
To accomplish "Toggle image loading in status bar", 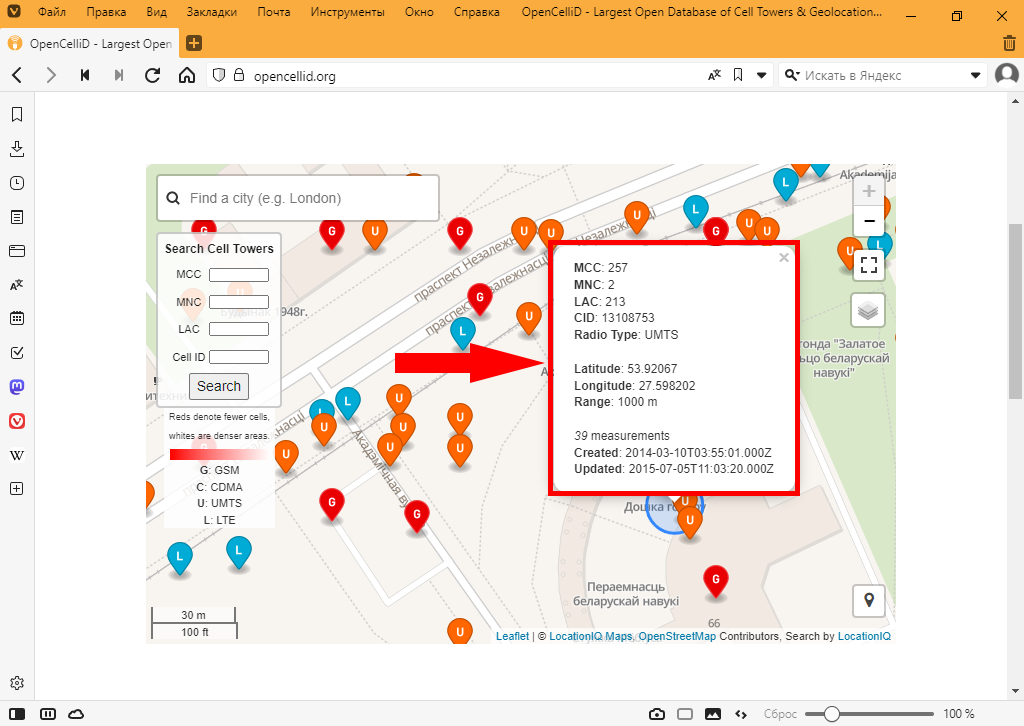I will coord(713,714).
